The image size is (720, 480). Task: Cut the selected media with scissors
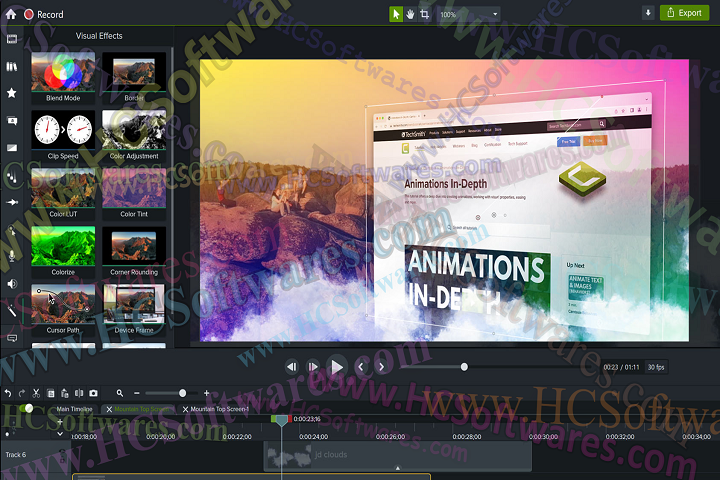[x=36, y=393]
